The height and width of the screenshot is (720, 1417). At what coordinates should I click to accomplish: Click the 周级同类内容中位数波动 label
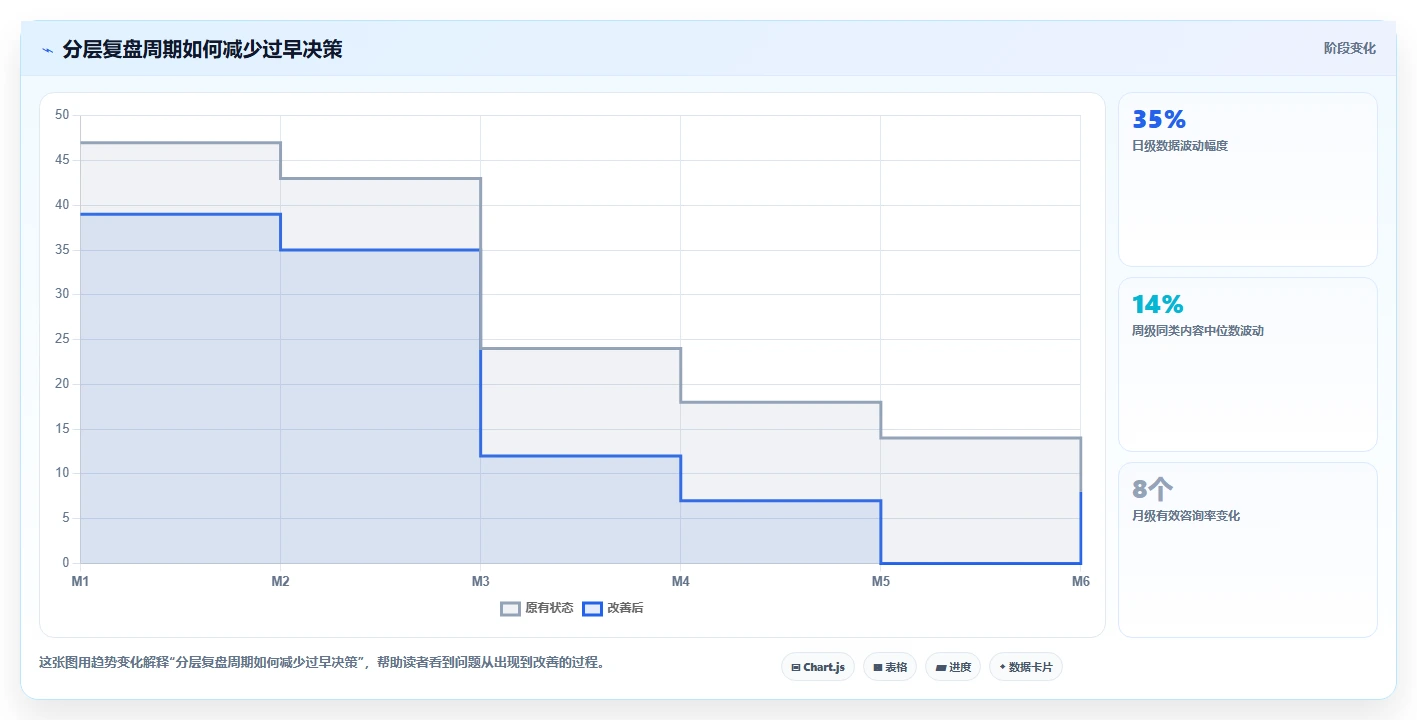click(1198, 331)
